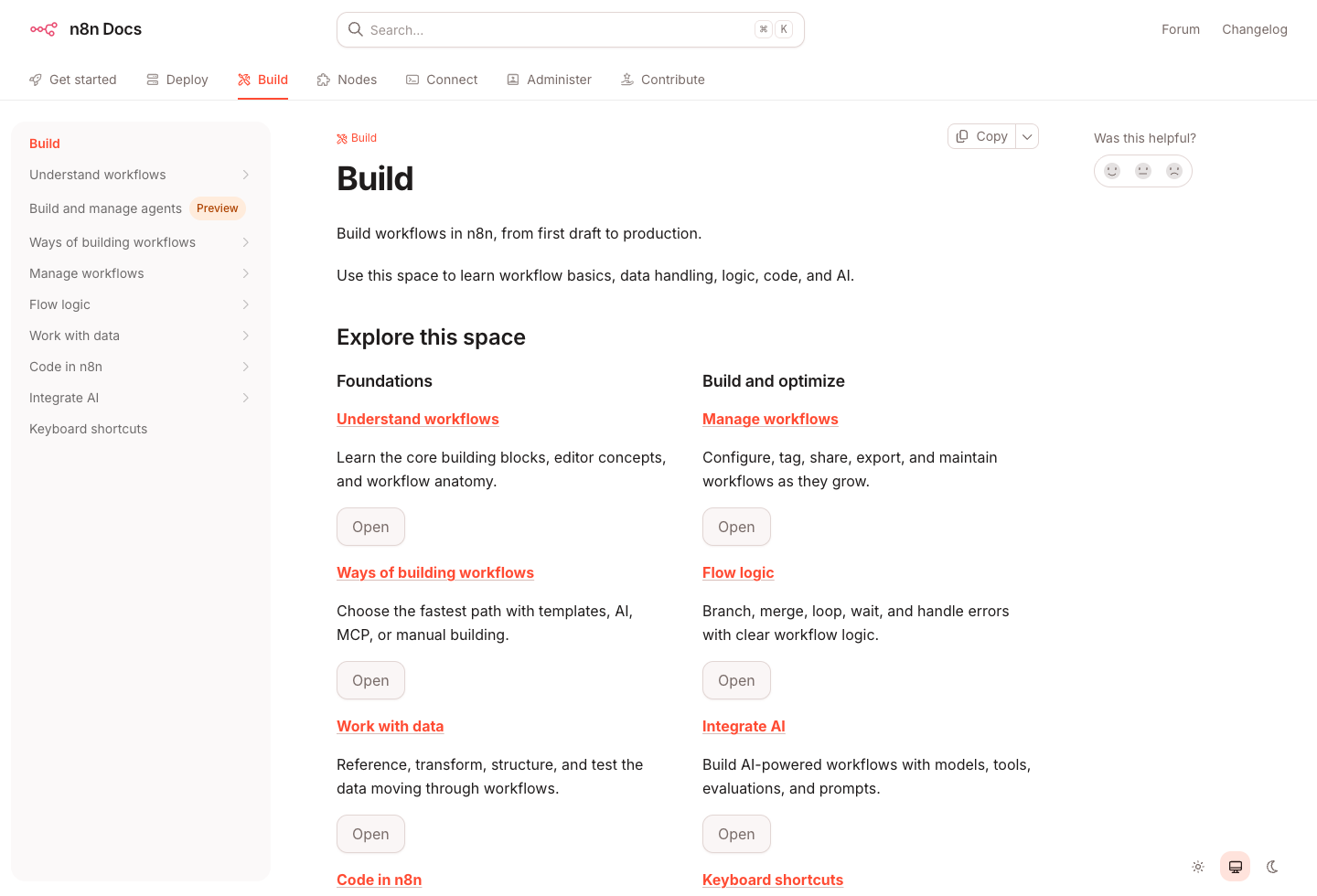1317x896 pixels.
Task: Rate page with sad frowning face
Action: (x=1174, y=171)
